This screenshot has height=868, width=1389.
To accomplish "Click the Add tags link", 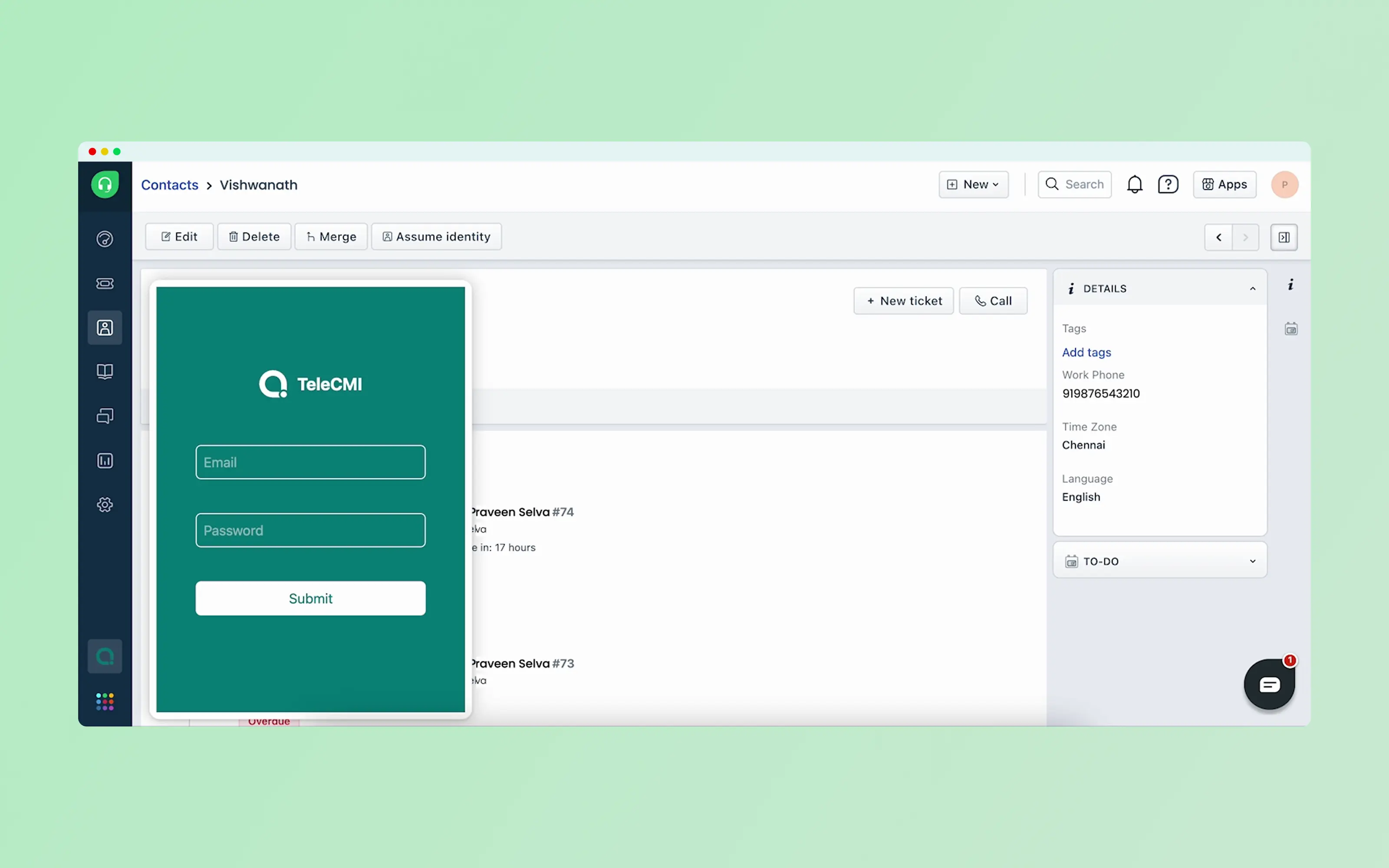I will 1086,352.
